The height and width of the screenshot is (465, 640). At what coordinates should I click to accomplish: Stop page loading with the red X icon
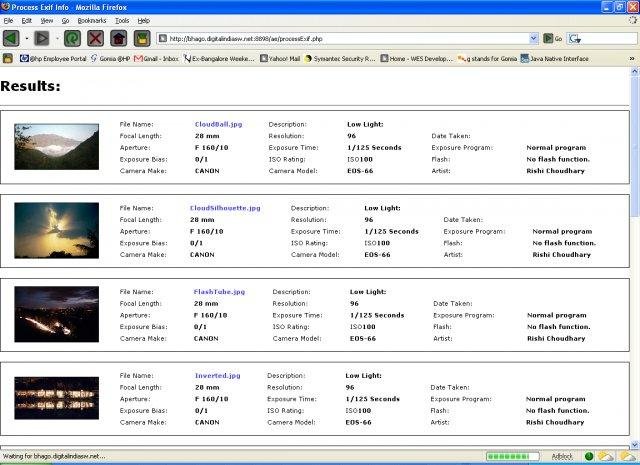96,39
